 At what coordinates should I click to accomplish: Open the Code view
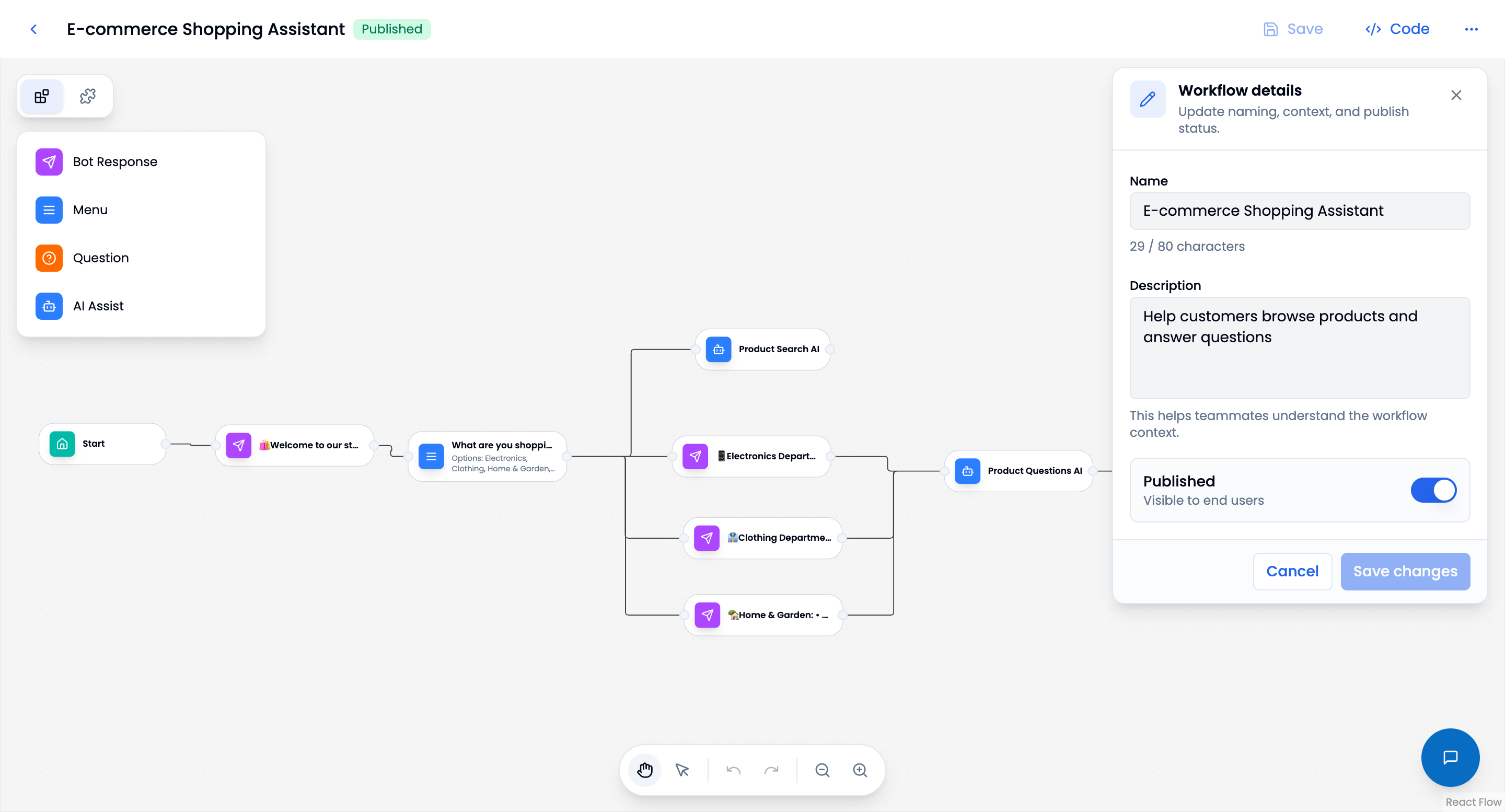(x=1396, y=29)
